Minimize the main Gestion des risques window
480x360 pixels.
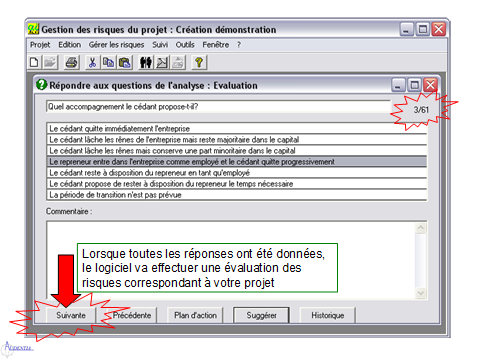point(406,29)
